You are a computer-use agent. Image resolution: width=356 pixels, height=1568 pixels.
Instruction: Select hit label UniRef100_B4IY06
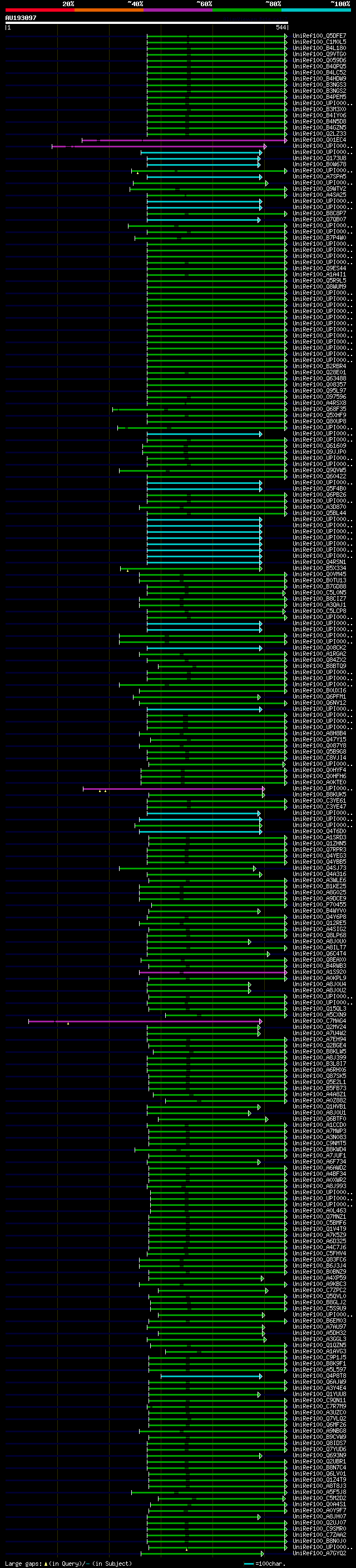[319, 116]
